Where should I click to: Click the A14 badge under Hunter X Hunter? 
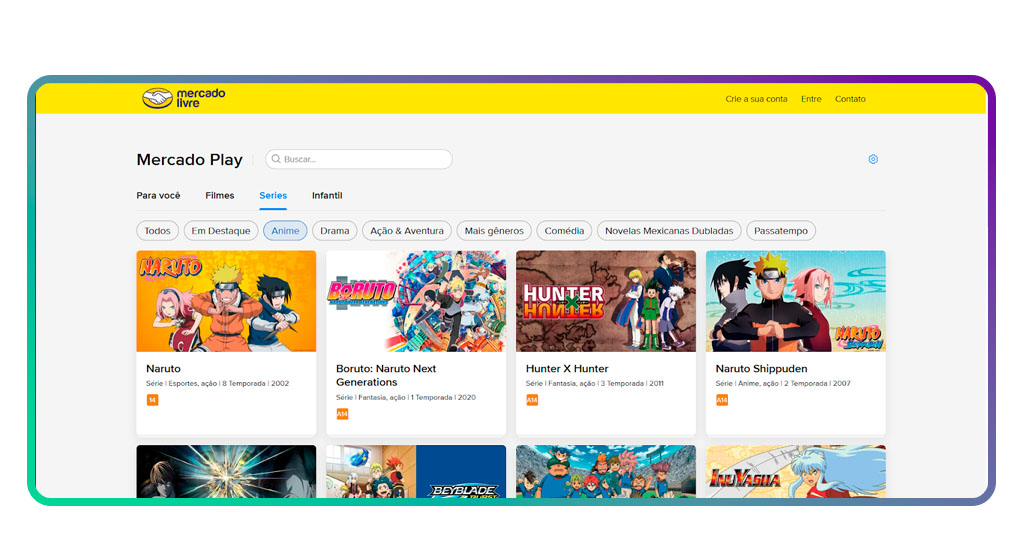click(x=532, y=400)
